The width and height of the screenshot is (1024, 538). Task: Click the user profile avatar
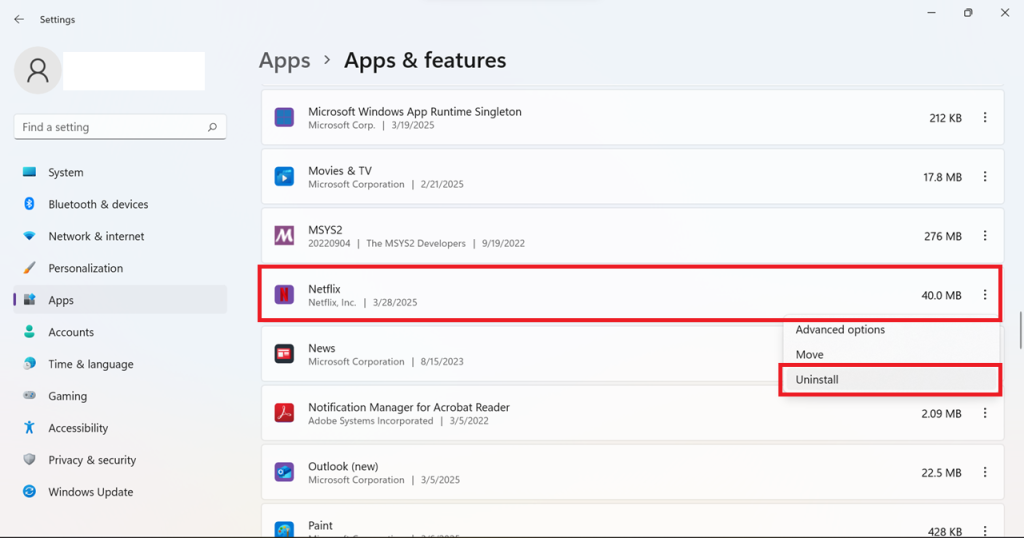point(38,71)
